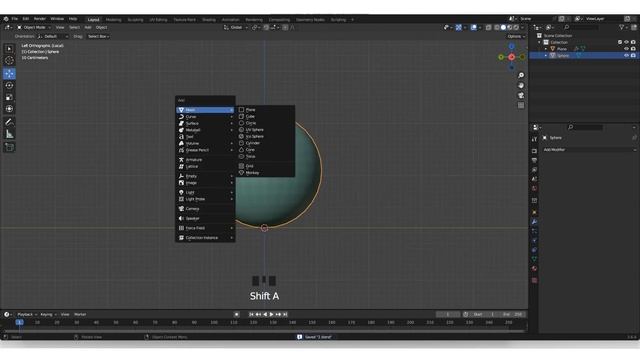This screenshot has width=640, height=360.
Task: Select the Rotate tool
Action: click(x=9, y=85)
